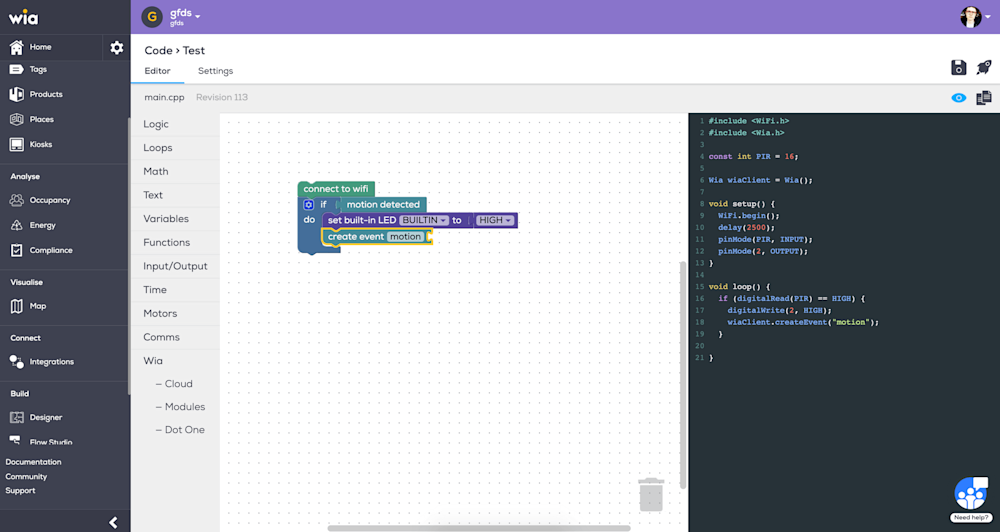
Task: Click the G organization avatar
Action: click(152, 17)
